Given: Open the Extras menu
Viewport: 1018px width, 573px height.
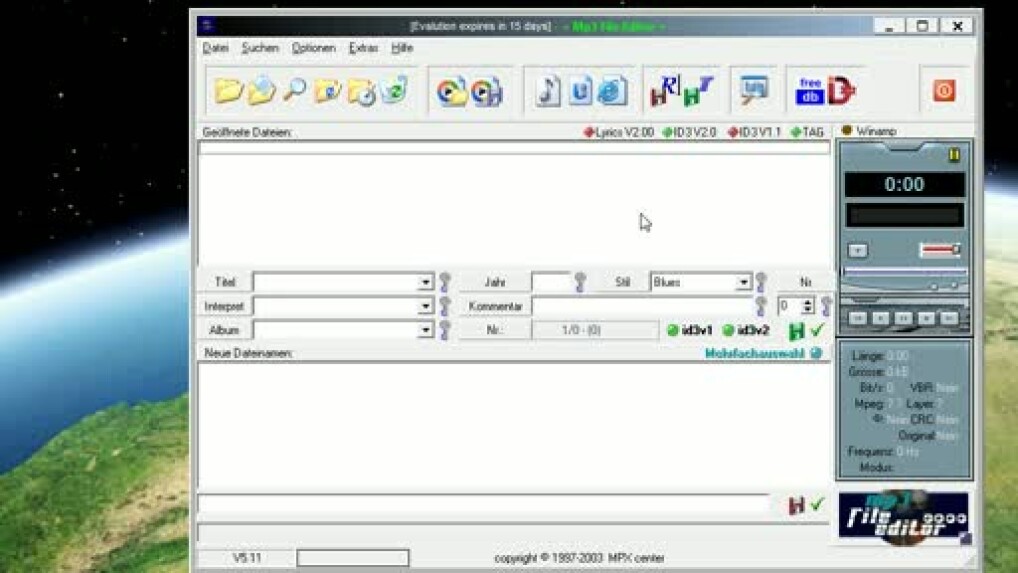Looking at the screenshot, I should click(x=363, y=48).
